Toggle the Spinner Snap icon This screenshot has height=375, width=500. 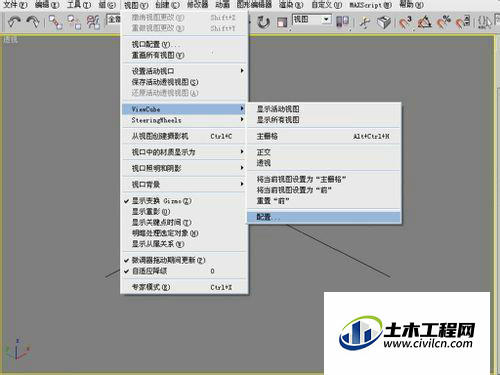[463, 22]
